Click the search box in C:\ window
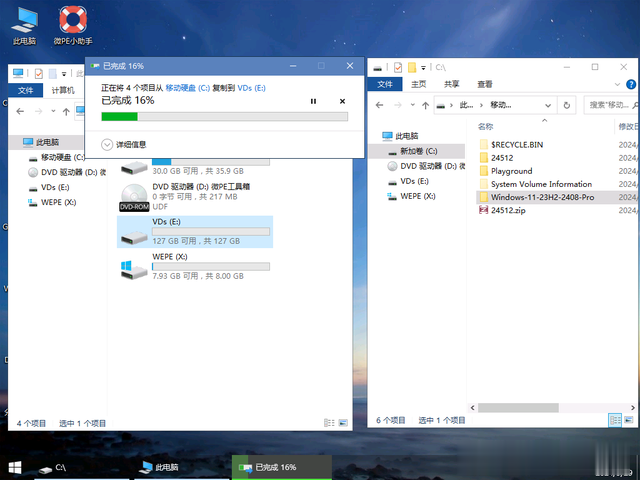Image resolution: width=640 pixels, height=480 pixels. click(611, 105)
